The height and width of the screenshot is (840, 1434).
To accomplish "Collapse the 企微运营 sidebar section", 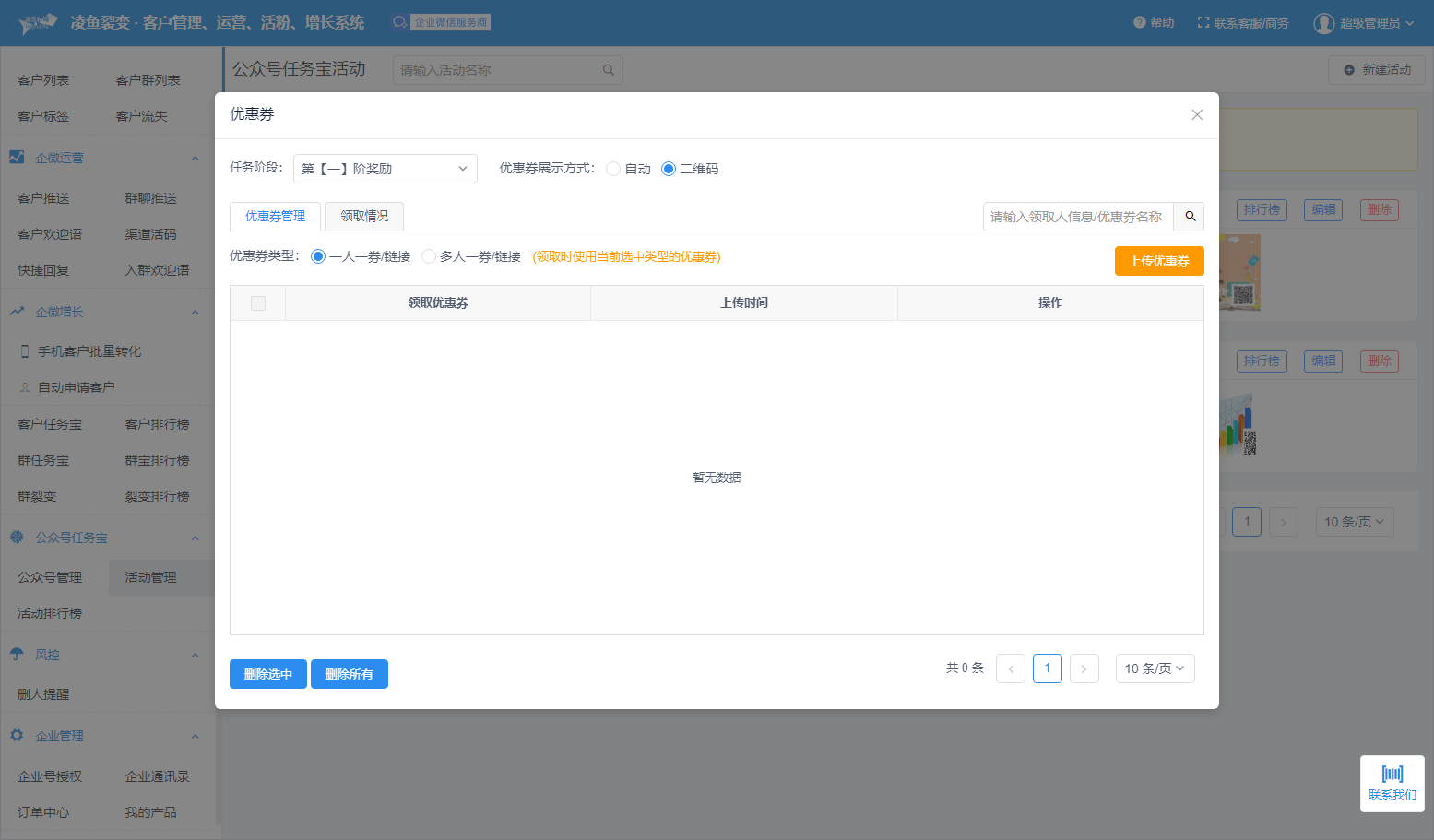I will 195,159.
